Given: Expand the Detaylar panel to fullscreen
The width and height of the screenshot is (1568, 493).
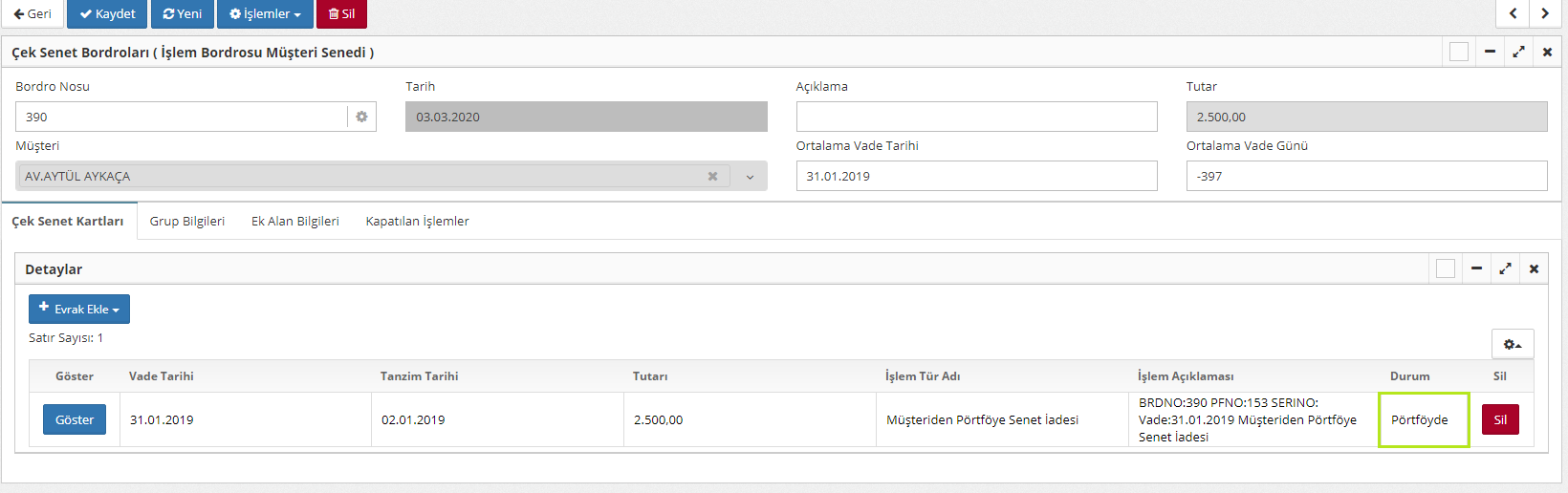Looking at the screenshot, I should click(1505, 269).
